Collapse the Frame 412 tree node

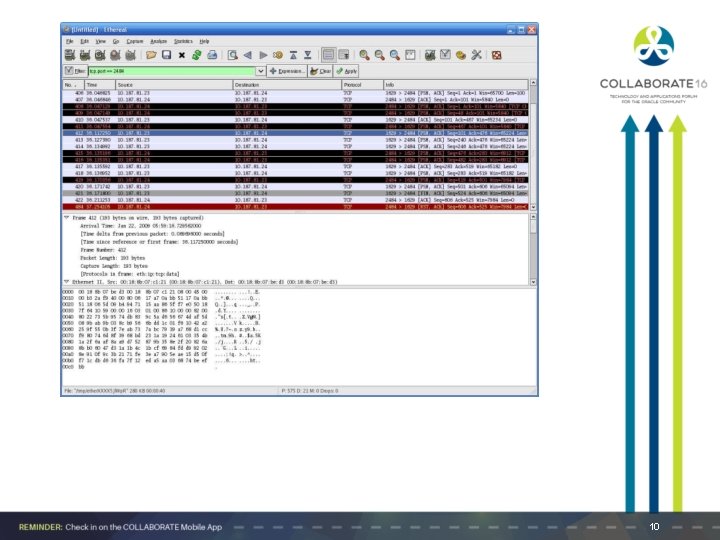[67, 218]
